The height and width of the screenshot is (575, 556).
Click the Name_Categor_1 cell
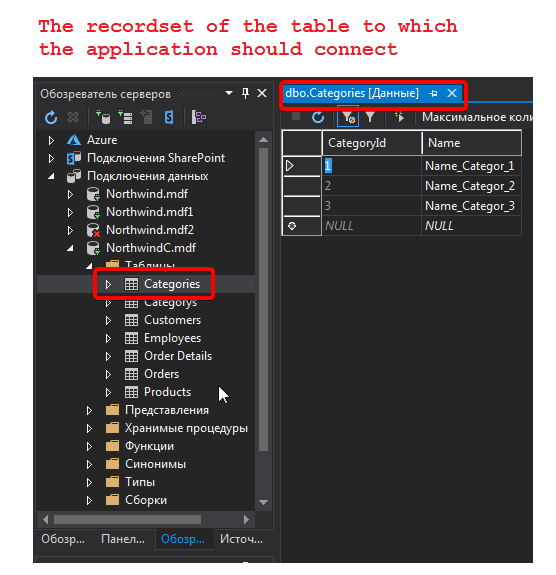pos(471,166)
